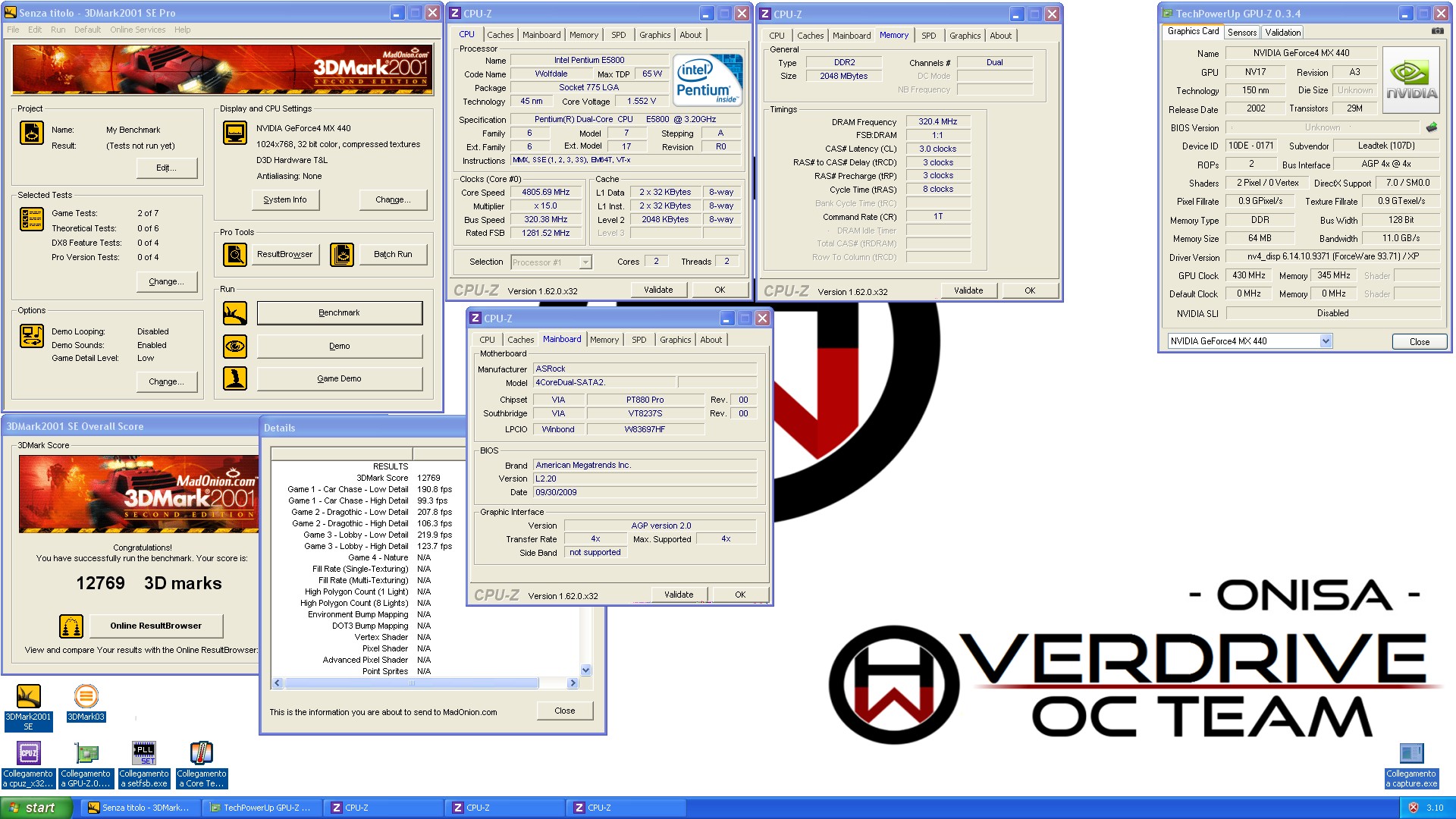The image size is (1456, 819).
Task: Click the Core Speed value 4805.69 MHz
Action: tap(545, 193)
